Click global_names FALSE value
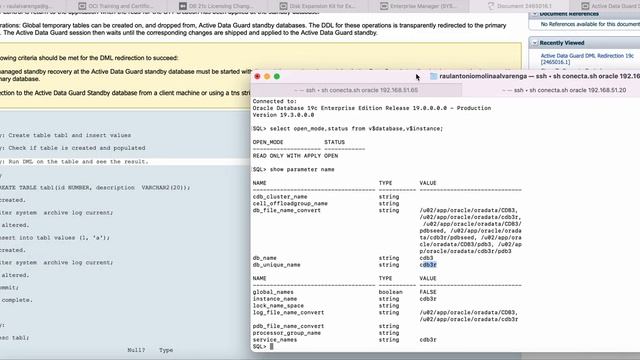Viewport: 640px width, 360px height. point(428,292)
